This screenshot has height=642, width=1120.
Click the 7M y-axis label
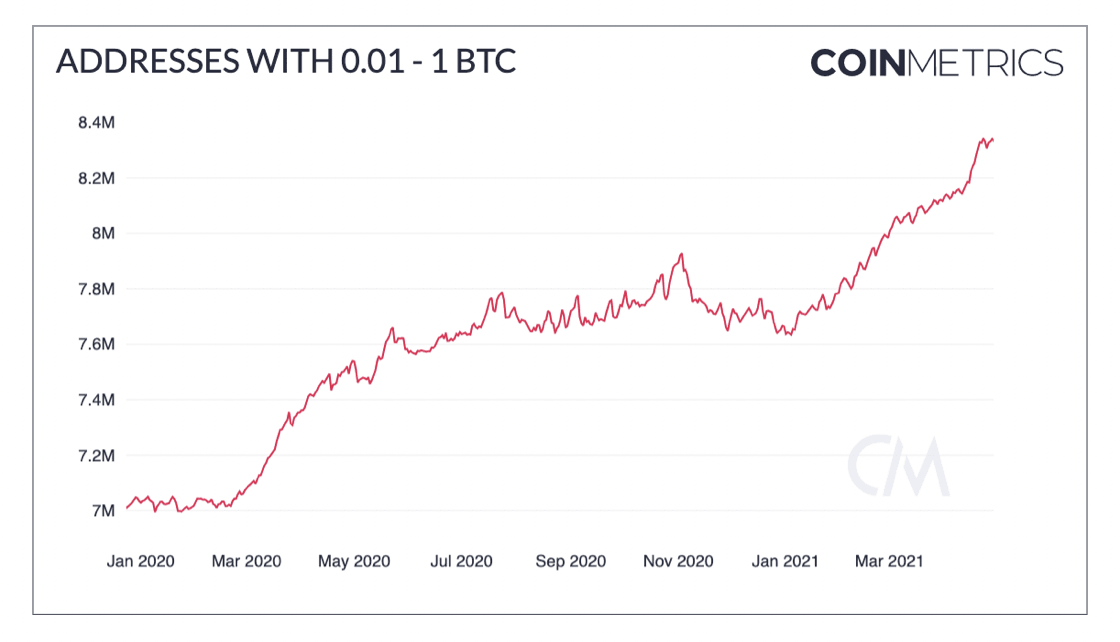point(104,511)
